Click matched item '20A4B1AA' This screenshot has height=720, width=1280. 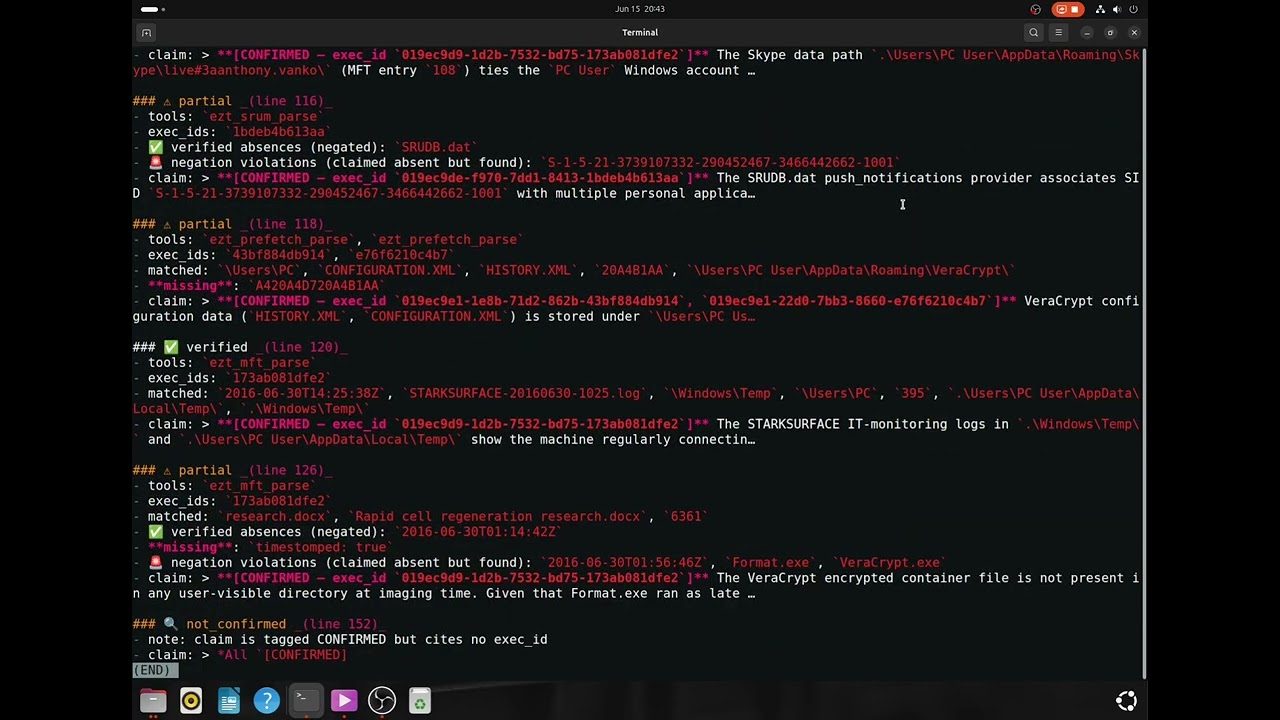(x=632, y=270)
